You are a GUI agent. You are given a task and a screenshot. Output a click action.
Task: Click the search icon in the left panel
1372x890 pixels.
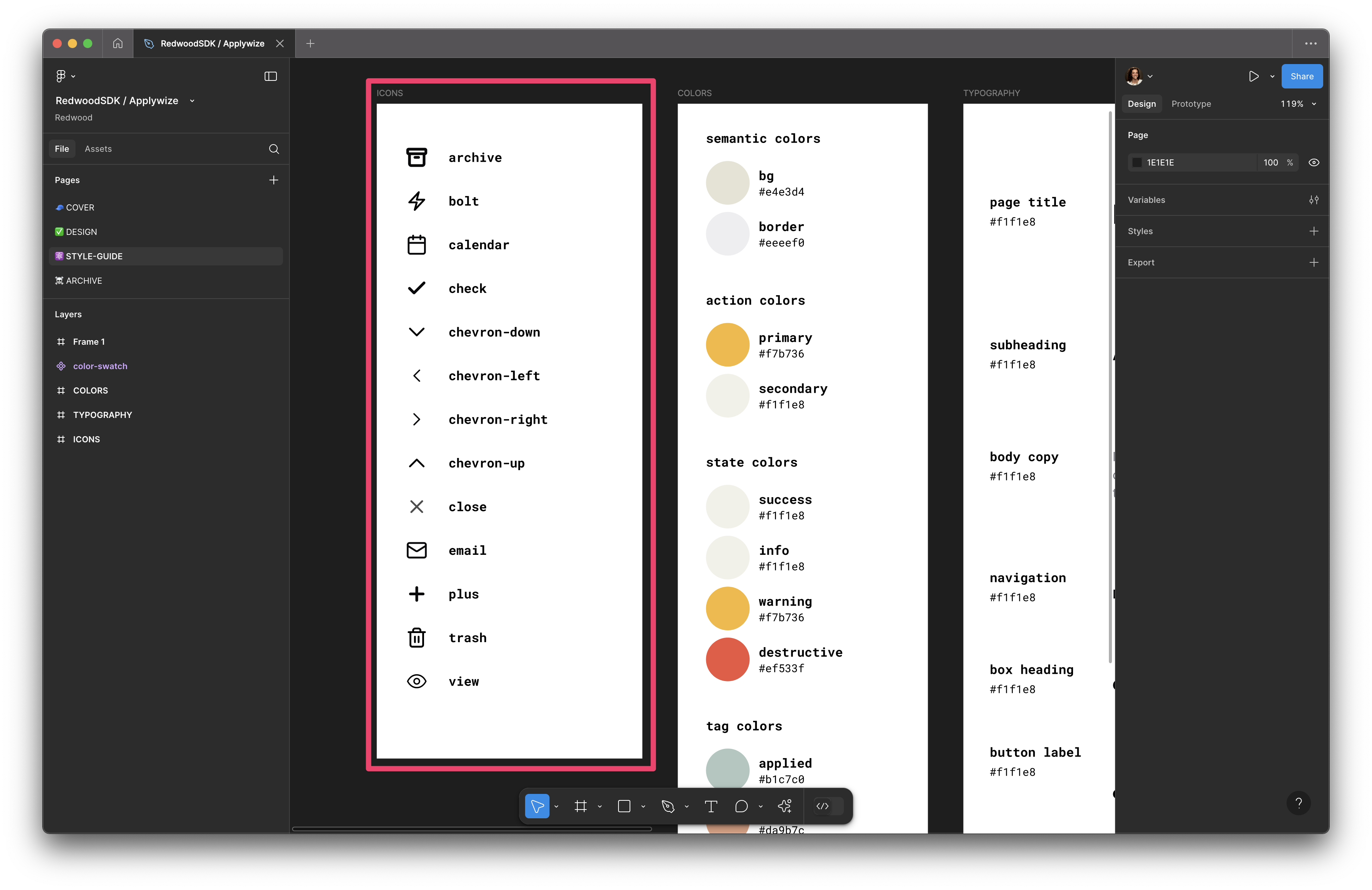coord(274,149)
